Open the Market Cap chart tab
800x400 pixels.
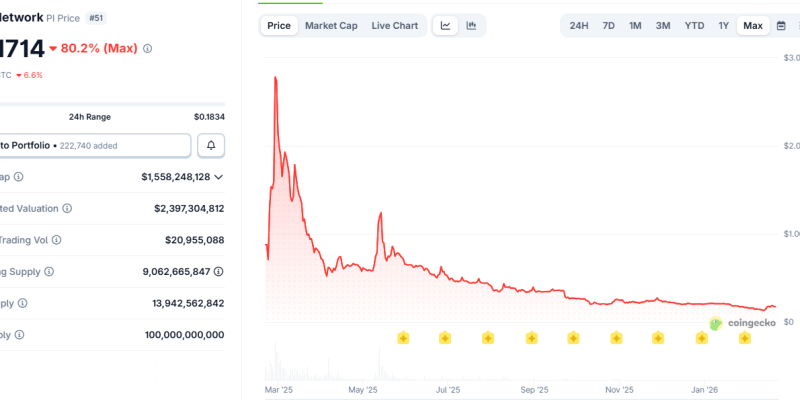pyautogui.click(x=331, y=25)
